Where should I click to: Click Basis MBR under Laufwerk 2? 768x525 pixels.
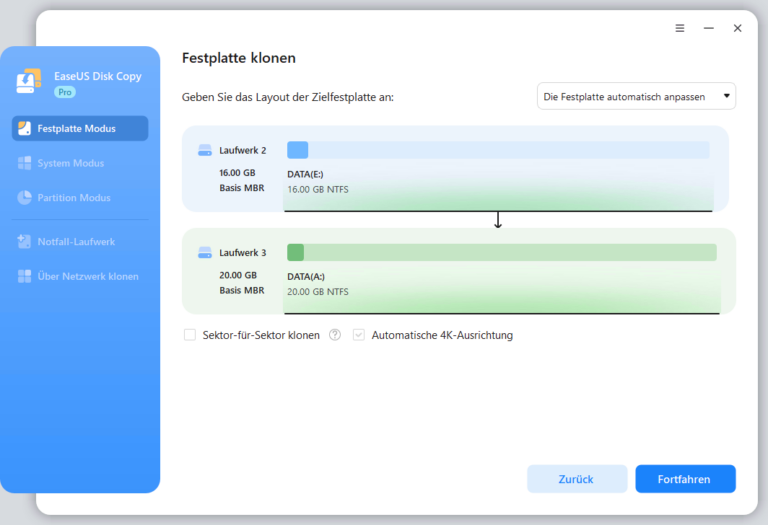click(x=242, y=188)
